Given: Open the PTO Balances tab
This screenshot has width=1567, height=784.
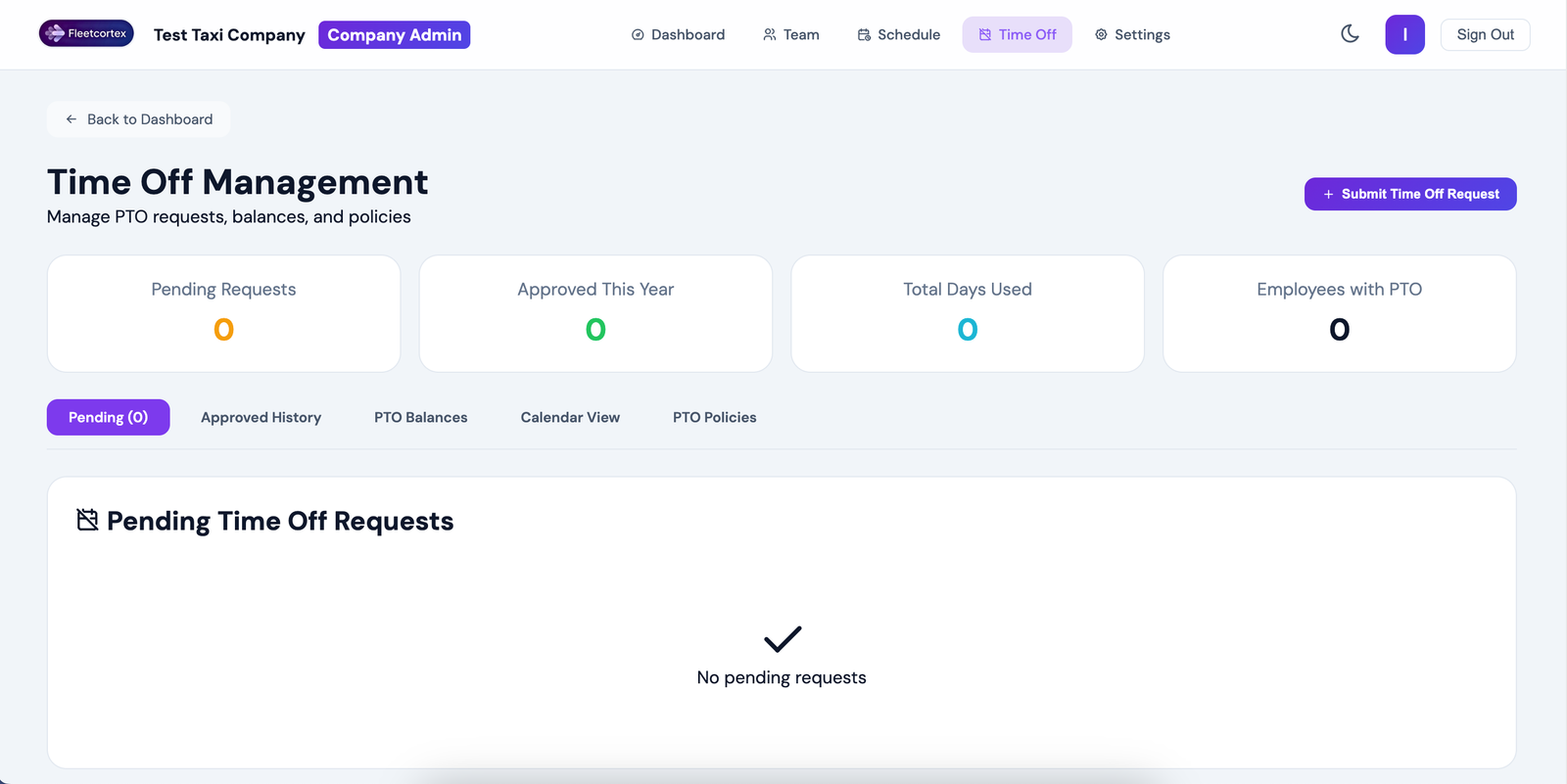Looking at the screenshot, I should click(x=421, y=417).
